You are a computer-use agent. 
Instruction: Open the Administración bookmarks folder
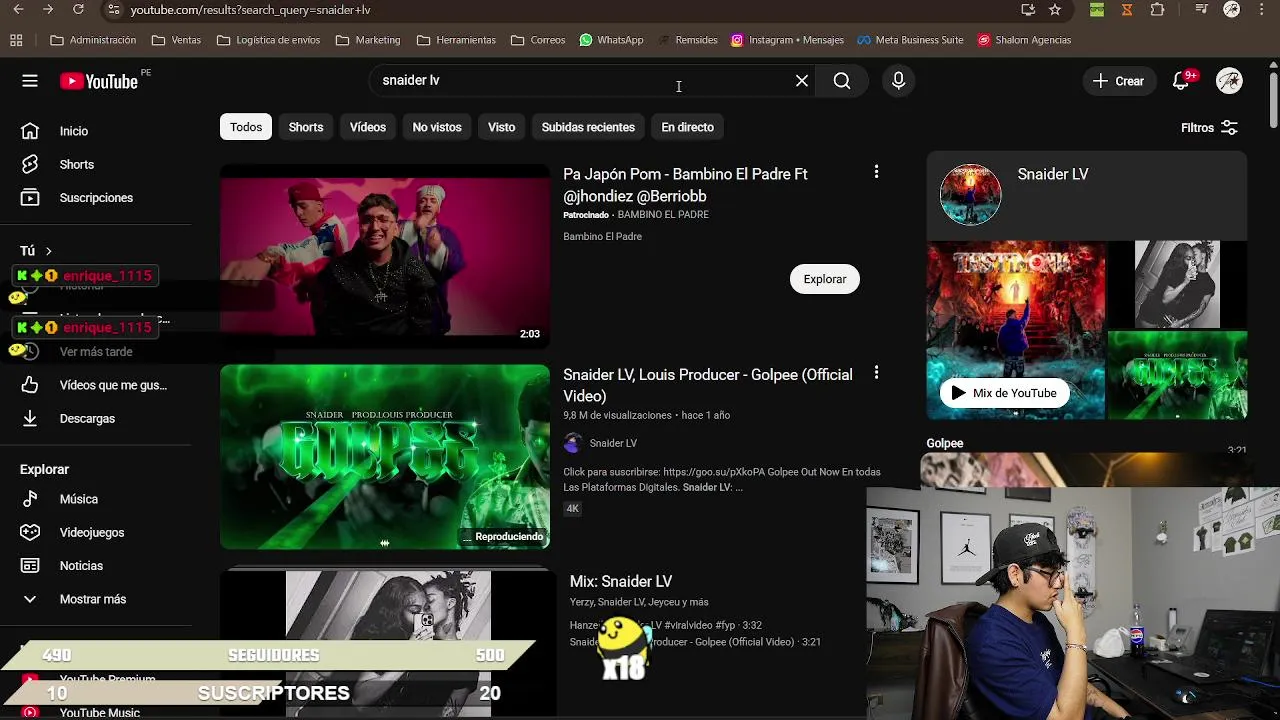[93, 40]
